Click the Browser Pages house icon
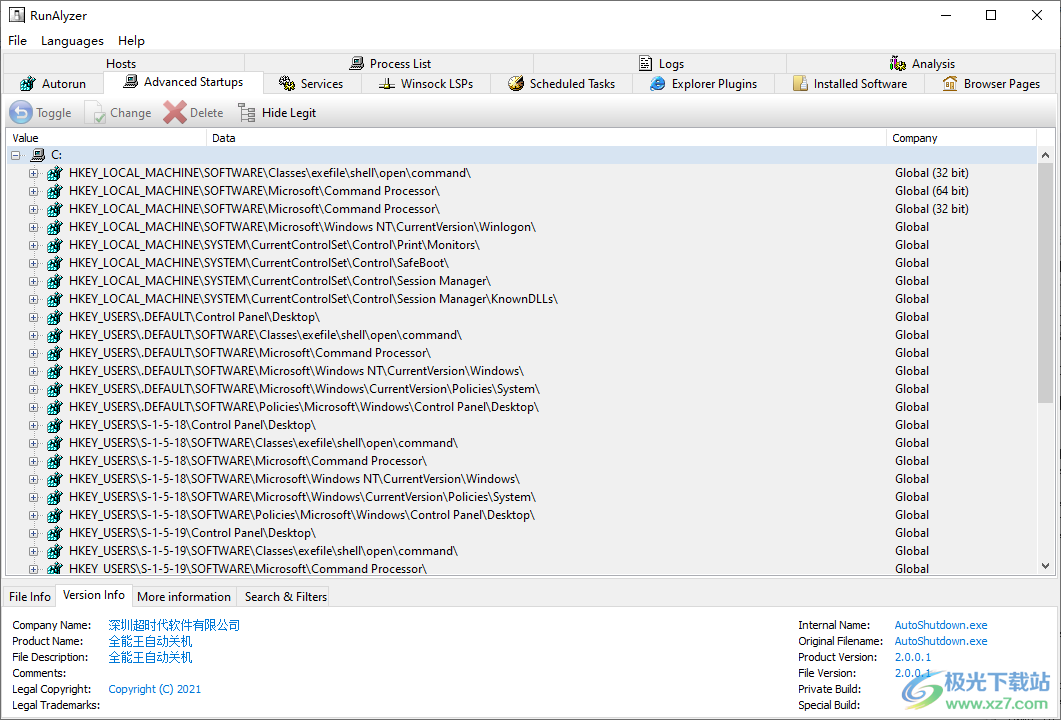Image resolution: width=1061 pixels, height=720 pixels. [x=950, y=83]
